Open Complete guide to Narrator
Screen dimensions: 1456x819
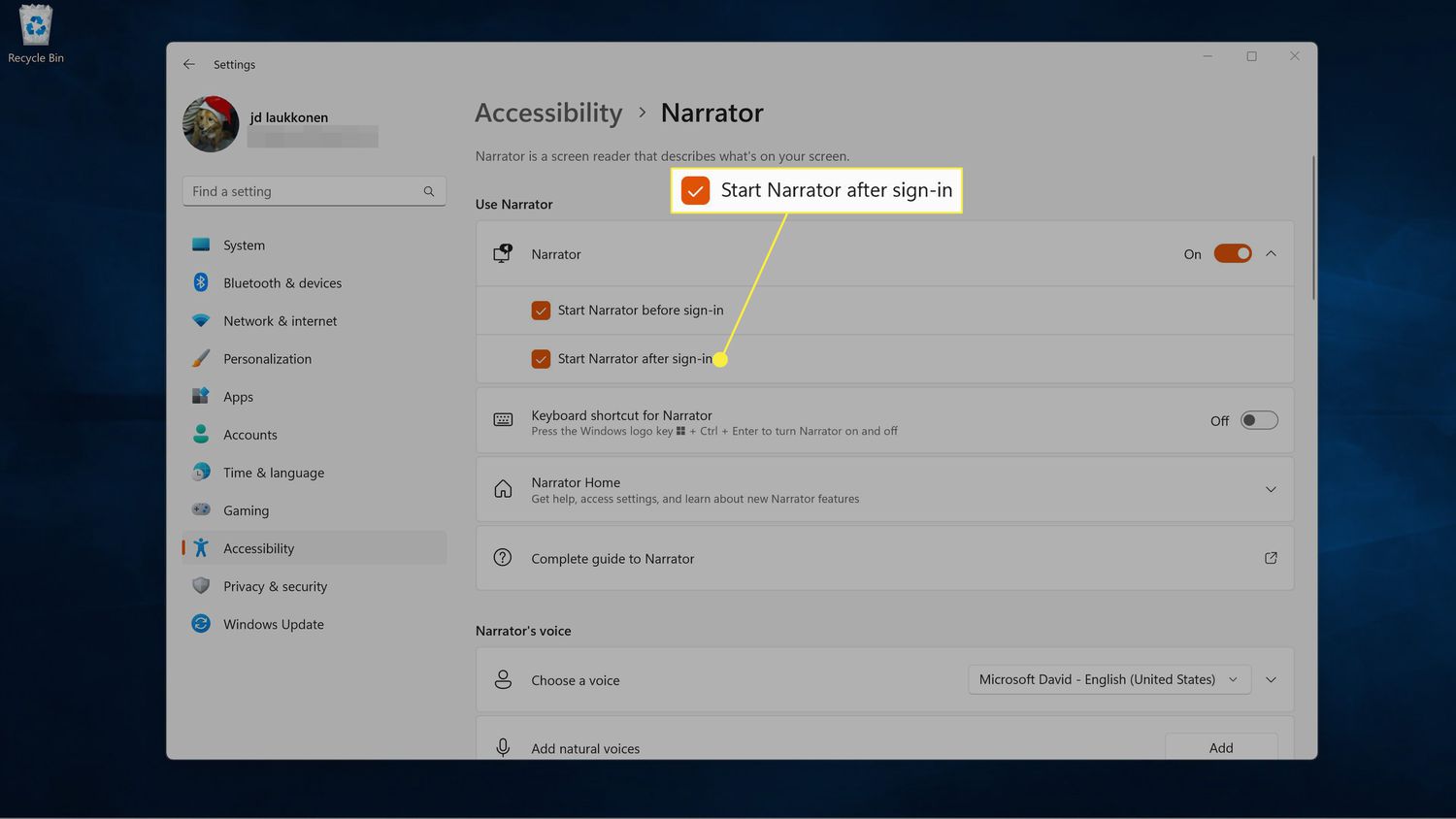click(885, 558)
